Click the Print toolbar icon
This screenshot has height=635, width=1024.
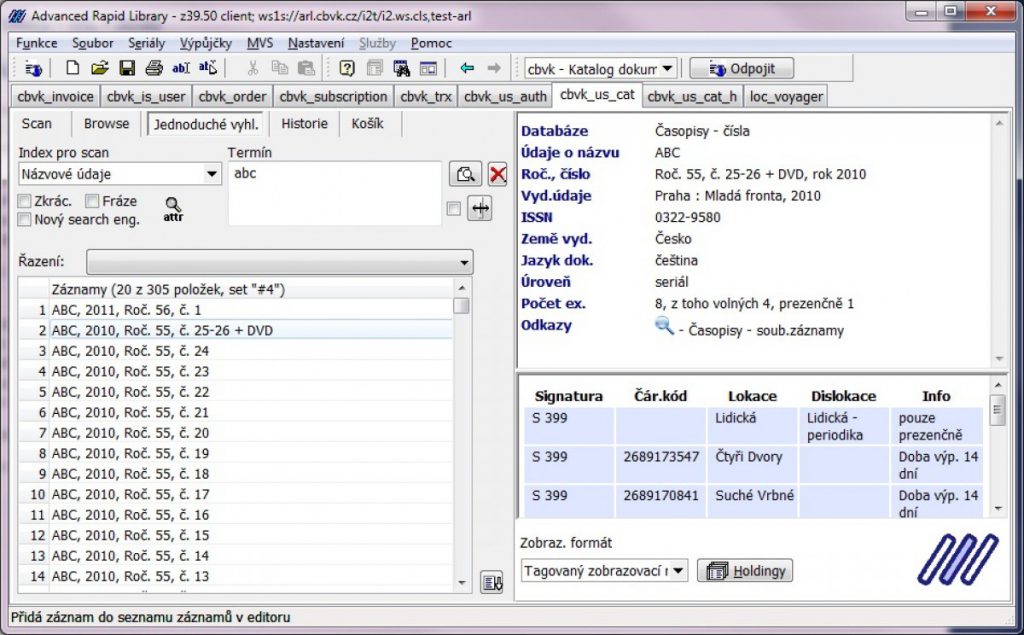[154, 68]
